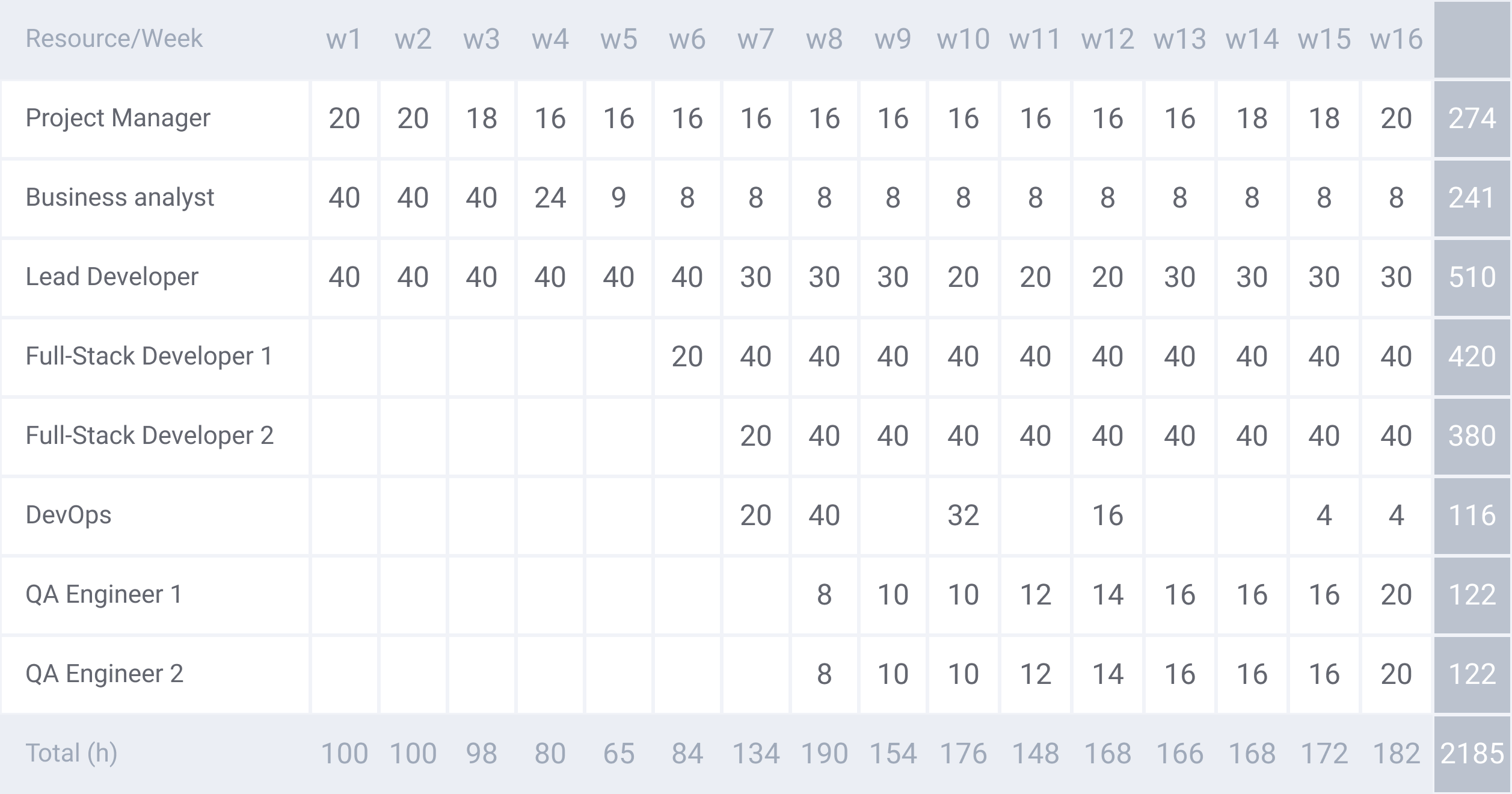Click Full-Stack Developer 1 w6 cell

[x=687, y=357]
